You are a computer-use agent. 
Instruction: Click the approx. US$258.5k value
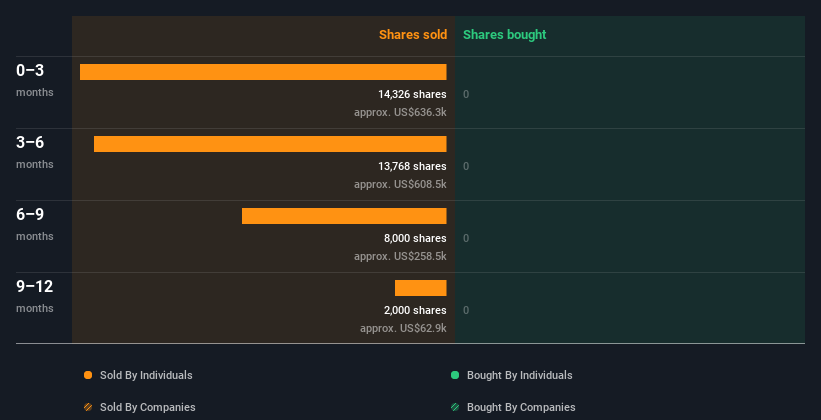(x=400, y=256)
